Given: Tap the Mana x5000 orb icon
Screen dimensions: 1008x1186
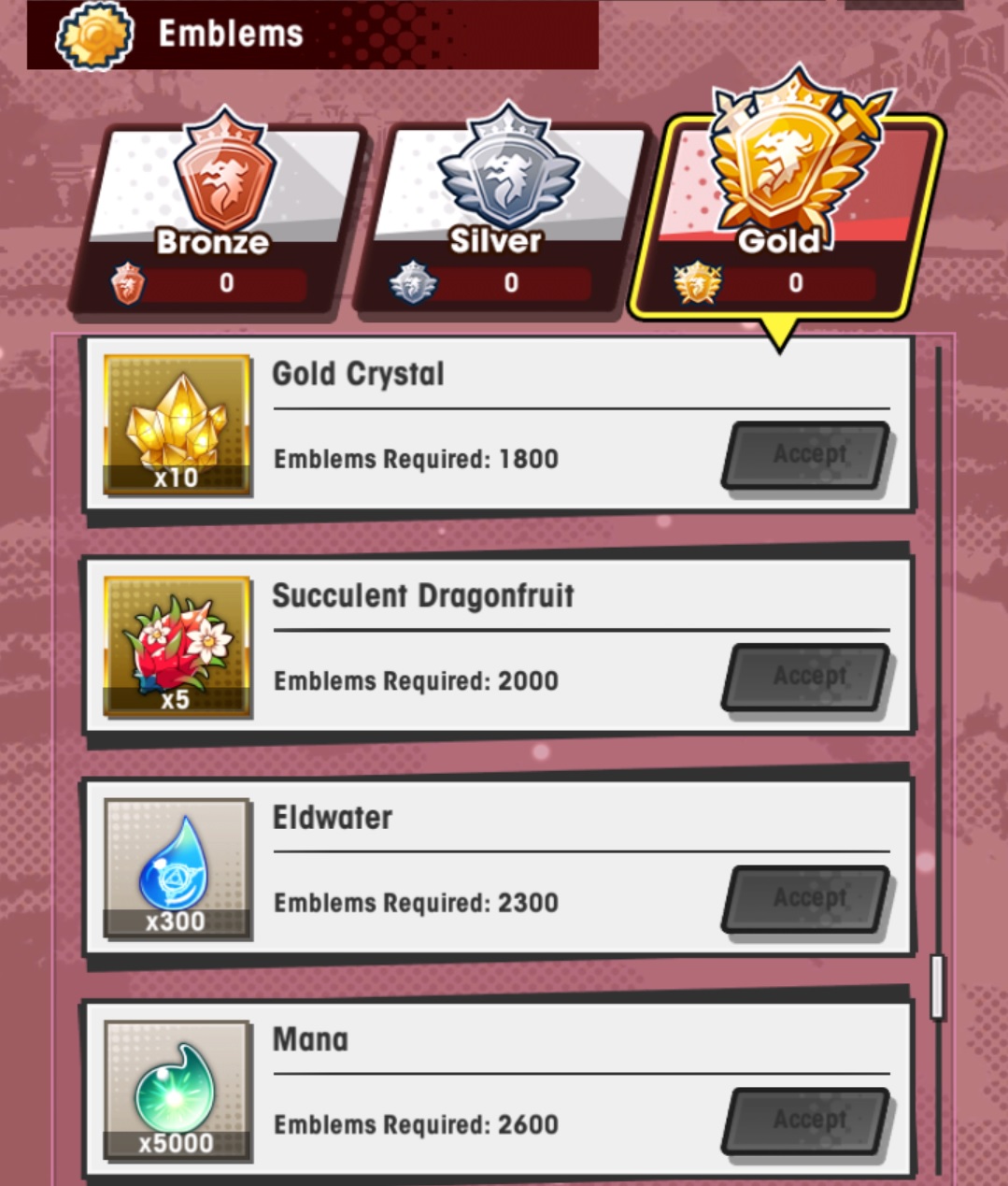Looking at the screenshot, I should click(177, 1090).
